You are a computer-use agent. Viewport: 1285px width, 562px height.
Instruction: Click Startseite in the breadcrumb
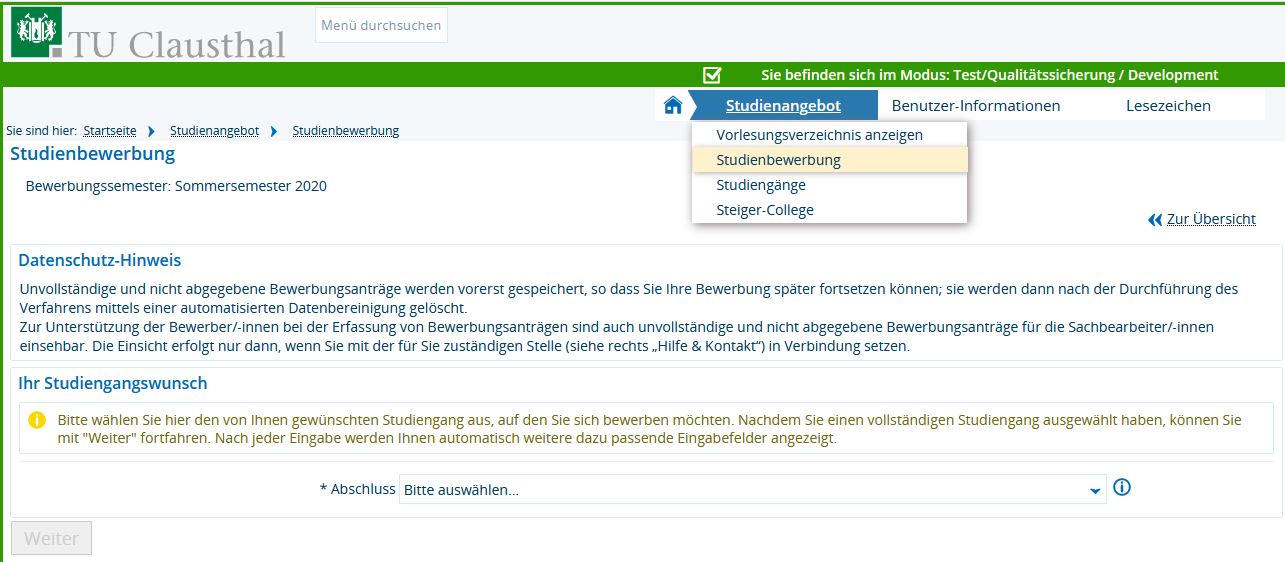click(110, 131)
